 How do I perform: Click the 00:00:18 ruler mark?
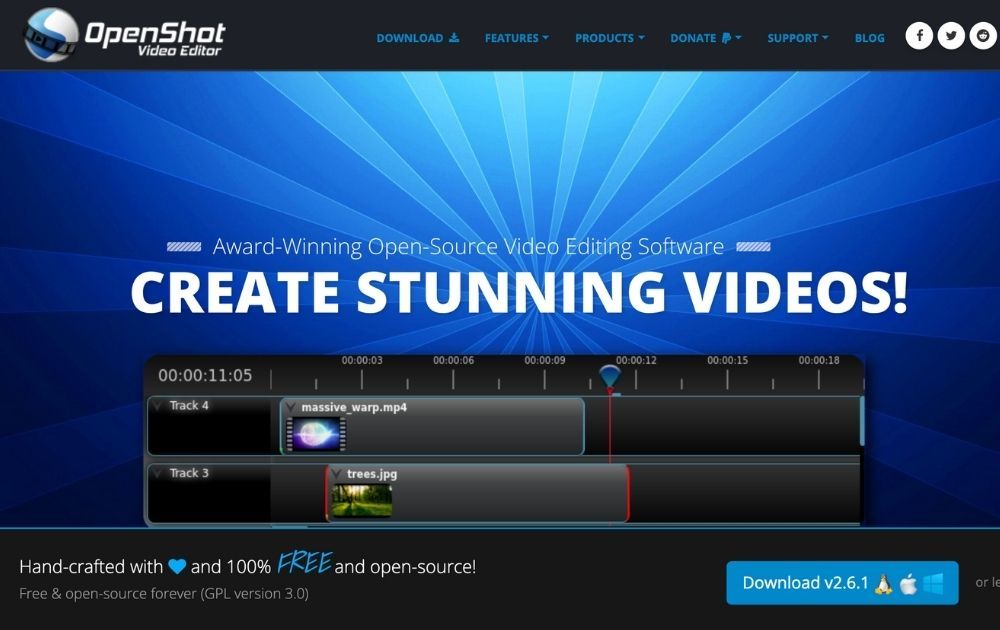(819, 360)
